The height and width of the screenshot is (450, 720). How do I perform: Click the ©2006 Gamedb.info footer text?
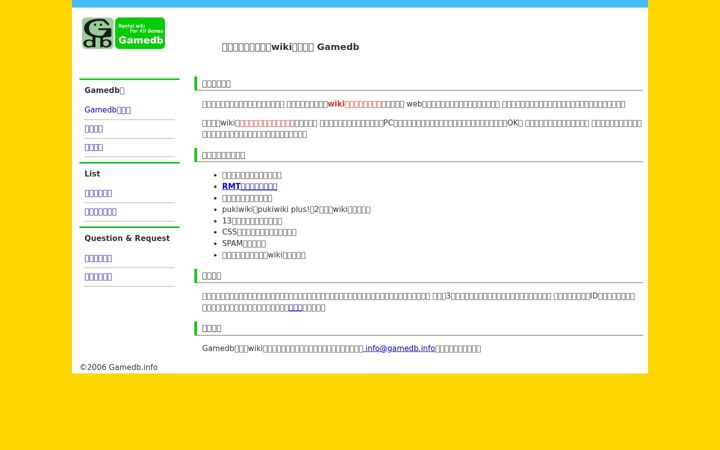(x=118, y=367)
